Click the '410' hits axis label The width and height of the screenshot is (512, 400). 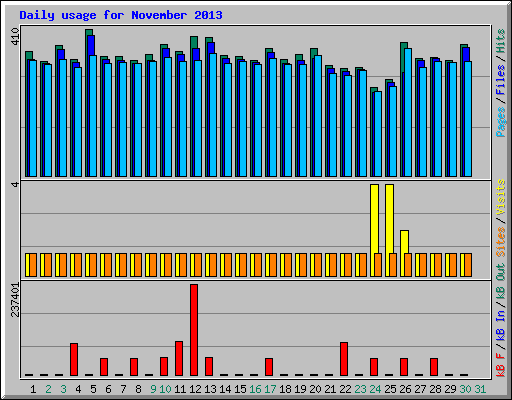(15, 37)
